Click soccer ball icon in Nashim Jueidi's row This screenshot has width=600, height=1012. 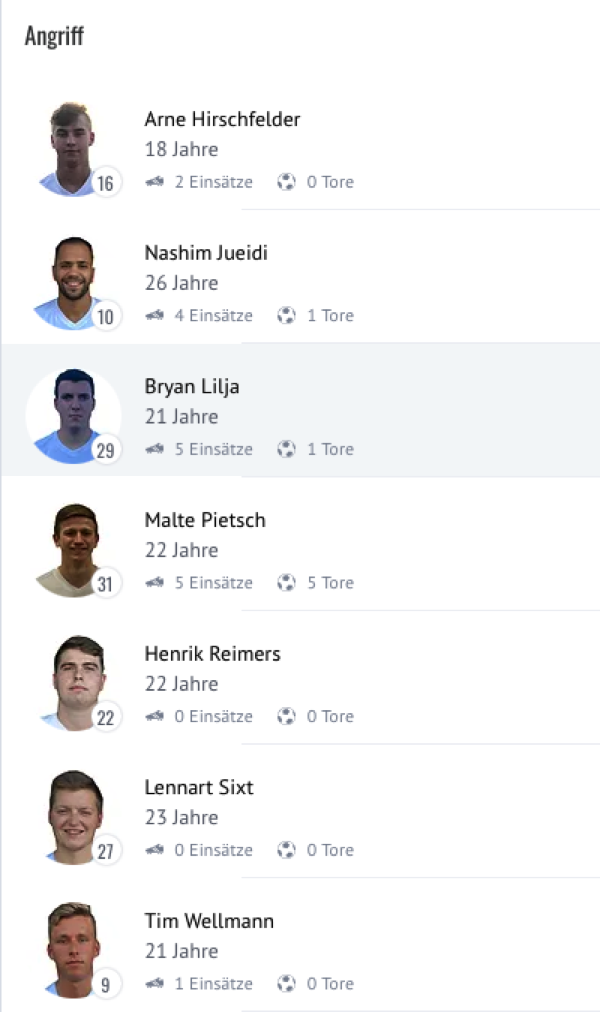click(287, 316)
